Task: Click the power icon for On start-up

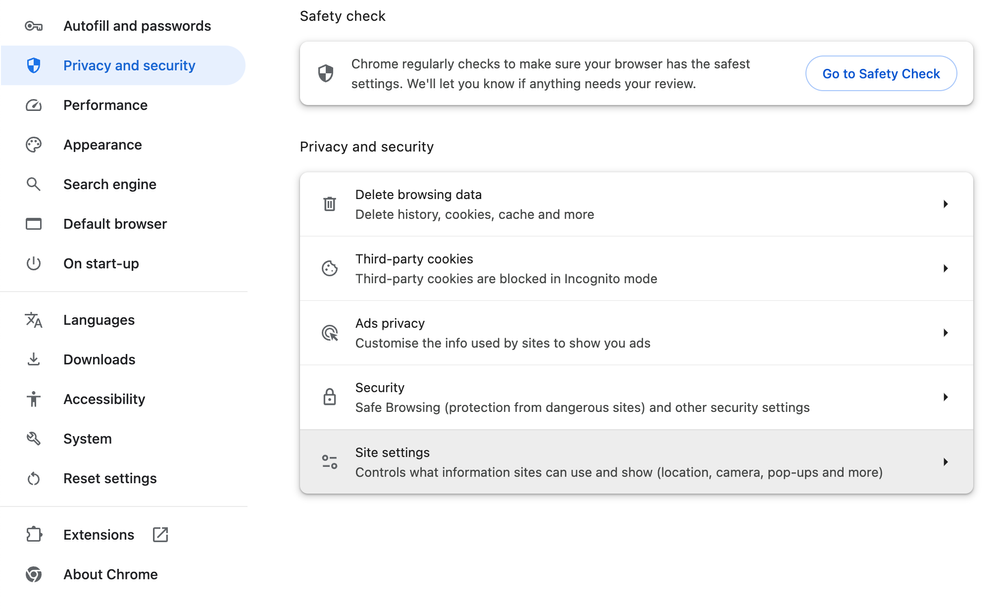Action: (x=34, y=263)
